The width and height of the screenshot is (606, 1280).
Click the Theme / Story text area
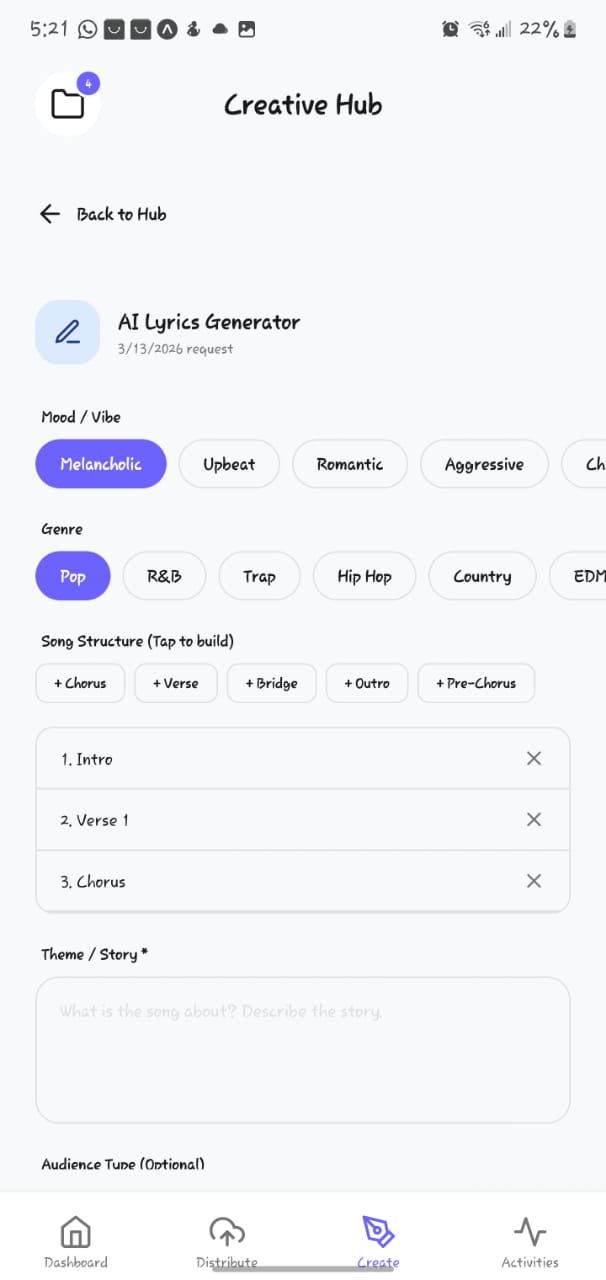(302, 1048)
